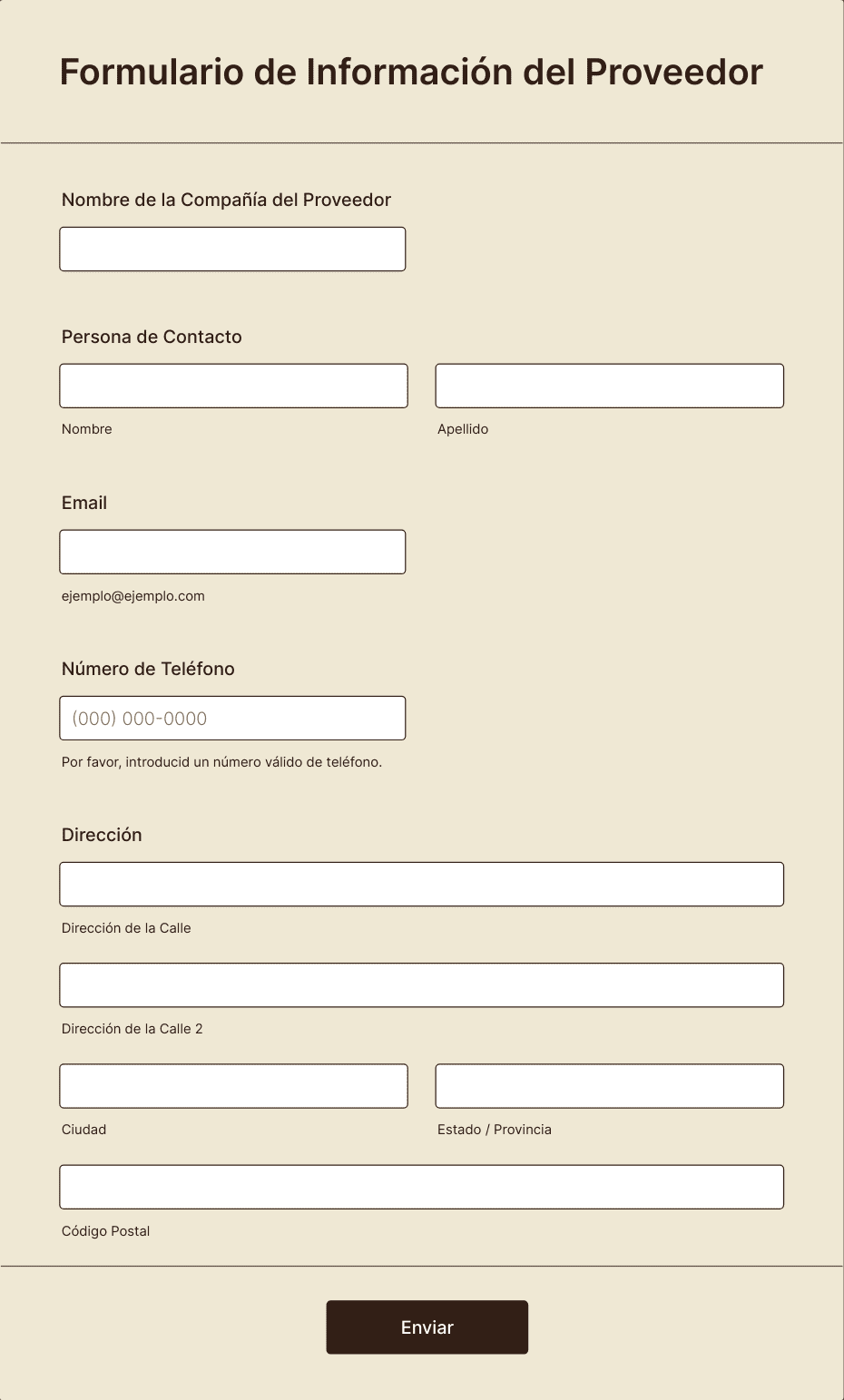
Task: Click the ejemplo@ejemplo.com hint text
Action: (133, 596)
